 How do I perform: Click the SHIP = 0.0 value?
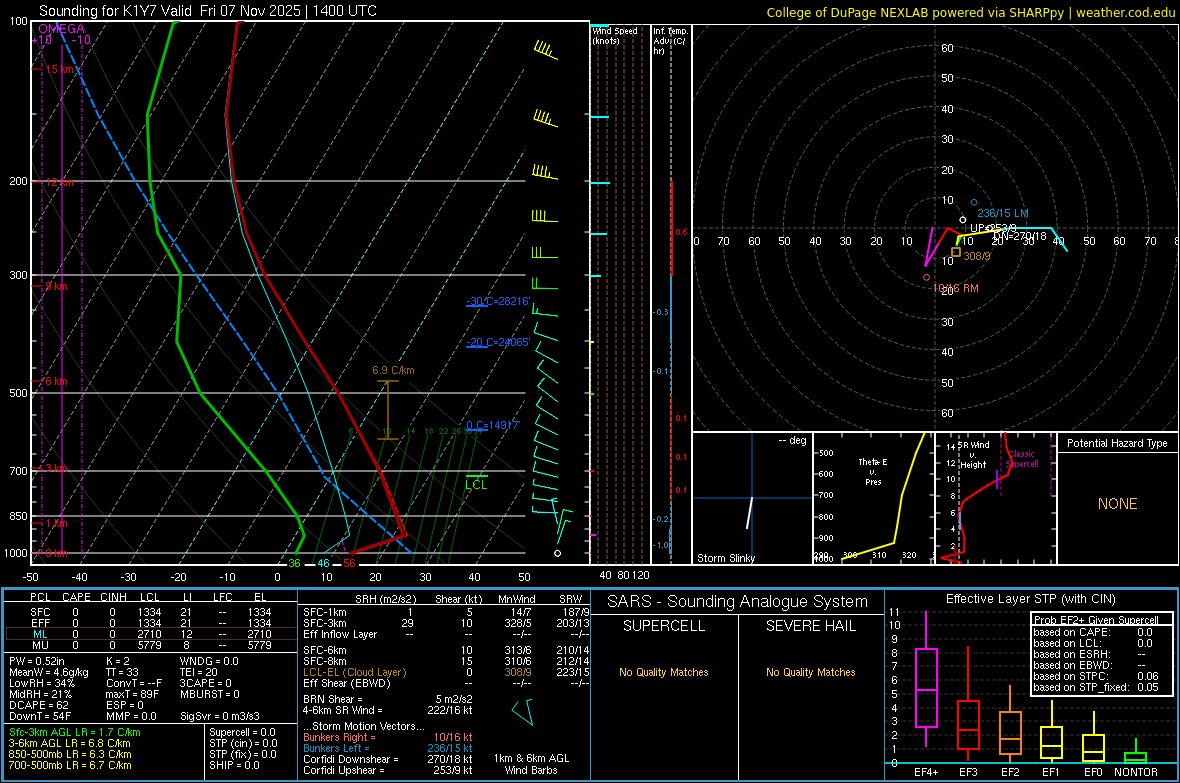(x=234, y=766)
